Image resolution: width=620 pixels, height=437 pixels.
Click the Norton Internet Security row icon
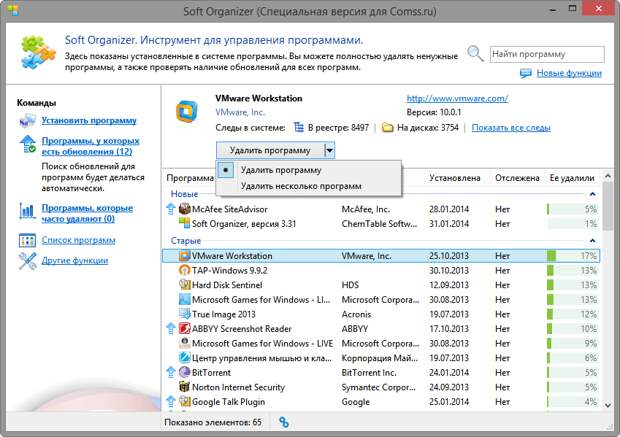[184, 387]
